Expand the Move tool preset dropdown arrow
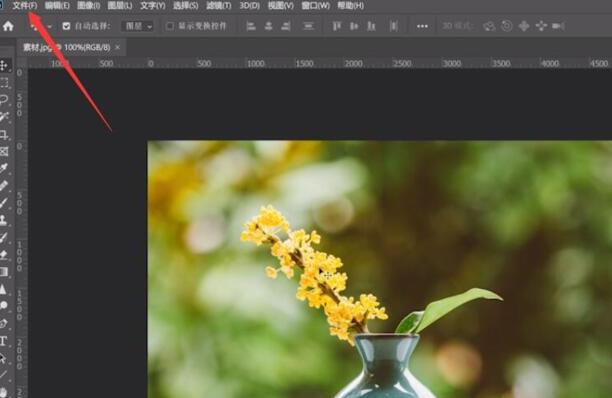 [x=50, y=27]
